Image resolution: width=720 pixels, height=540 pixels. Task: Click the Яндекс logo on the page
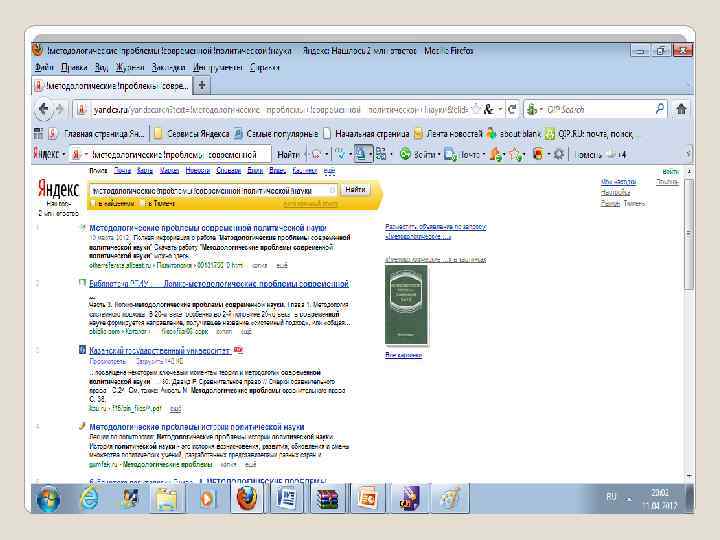point(58,190)
